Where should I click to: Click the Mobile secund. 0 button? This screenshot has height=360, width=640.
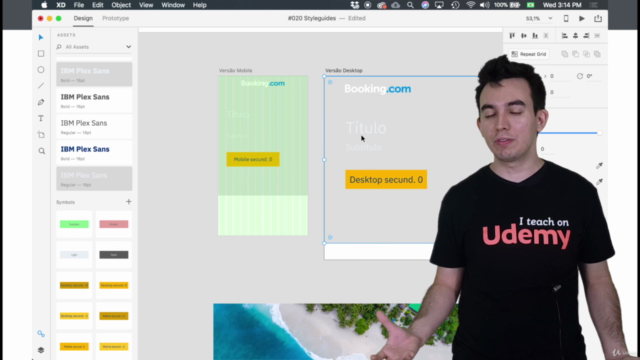(x=253, y=160)
